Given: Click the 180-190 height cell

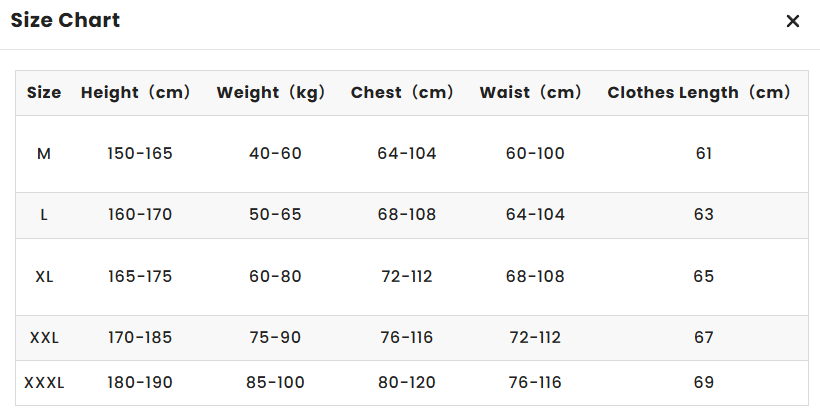Looking at the screenshot, I should [x=140, y=383].
